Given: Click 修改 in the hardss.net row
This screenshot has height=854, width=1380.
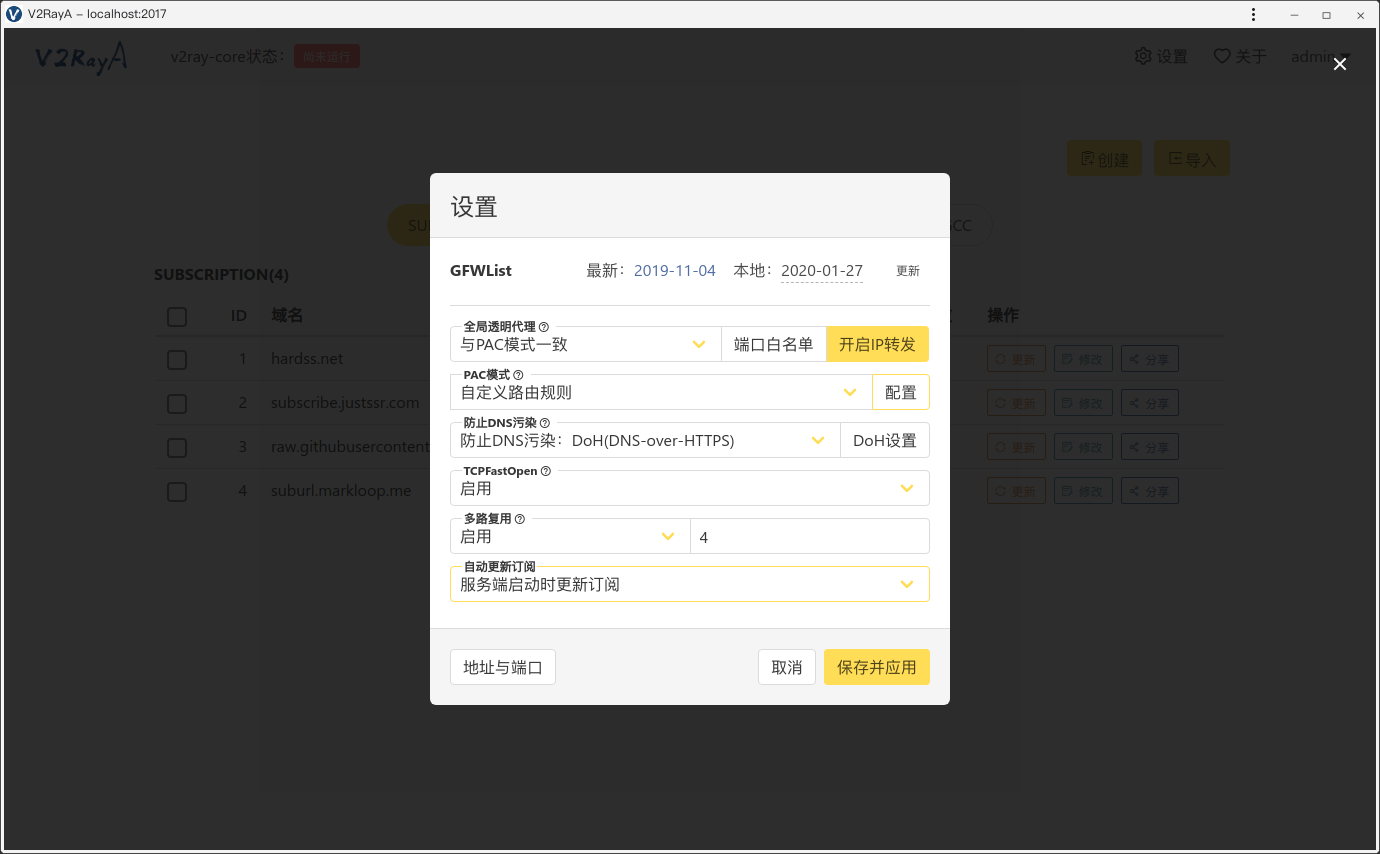Looking at the screenshot, I should 1083,359.
